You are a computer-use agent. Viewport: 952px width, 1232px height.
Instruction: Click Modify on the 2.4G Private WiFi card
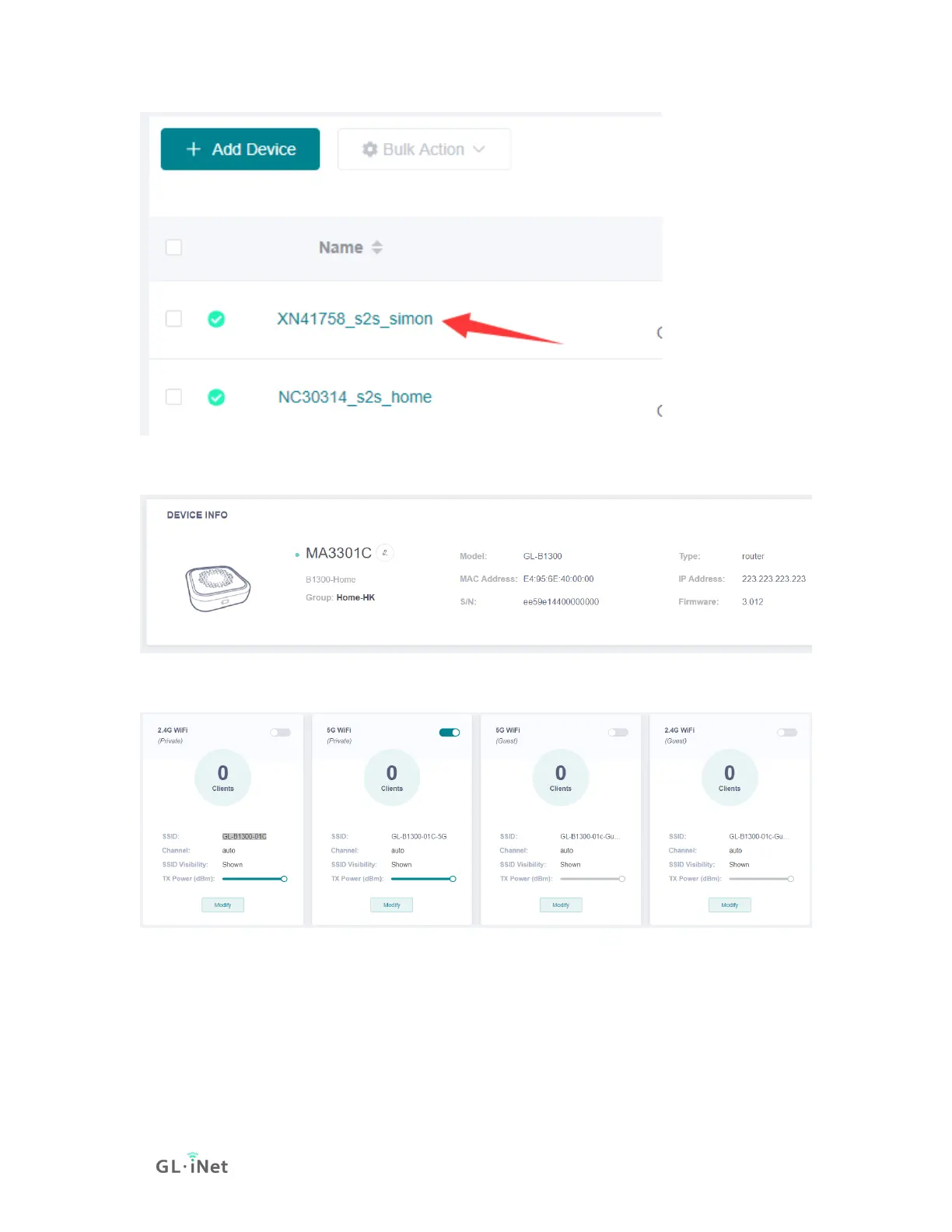[x=223, y=905]
